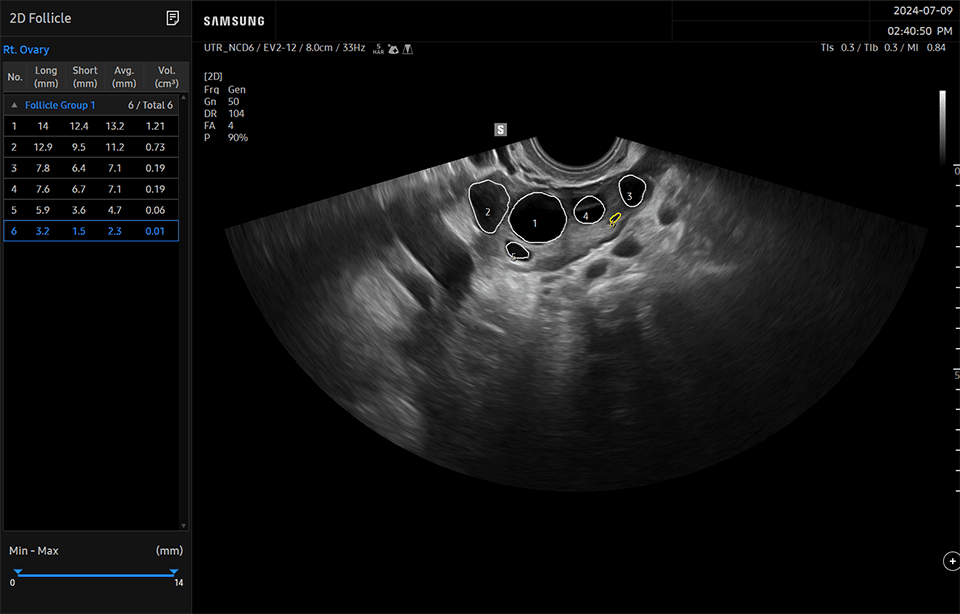Viewport: 960px width, 614px height.
Task: Open the report icon beside 2D Follicle
Action: (x=173, y=18)
